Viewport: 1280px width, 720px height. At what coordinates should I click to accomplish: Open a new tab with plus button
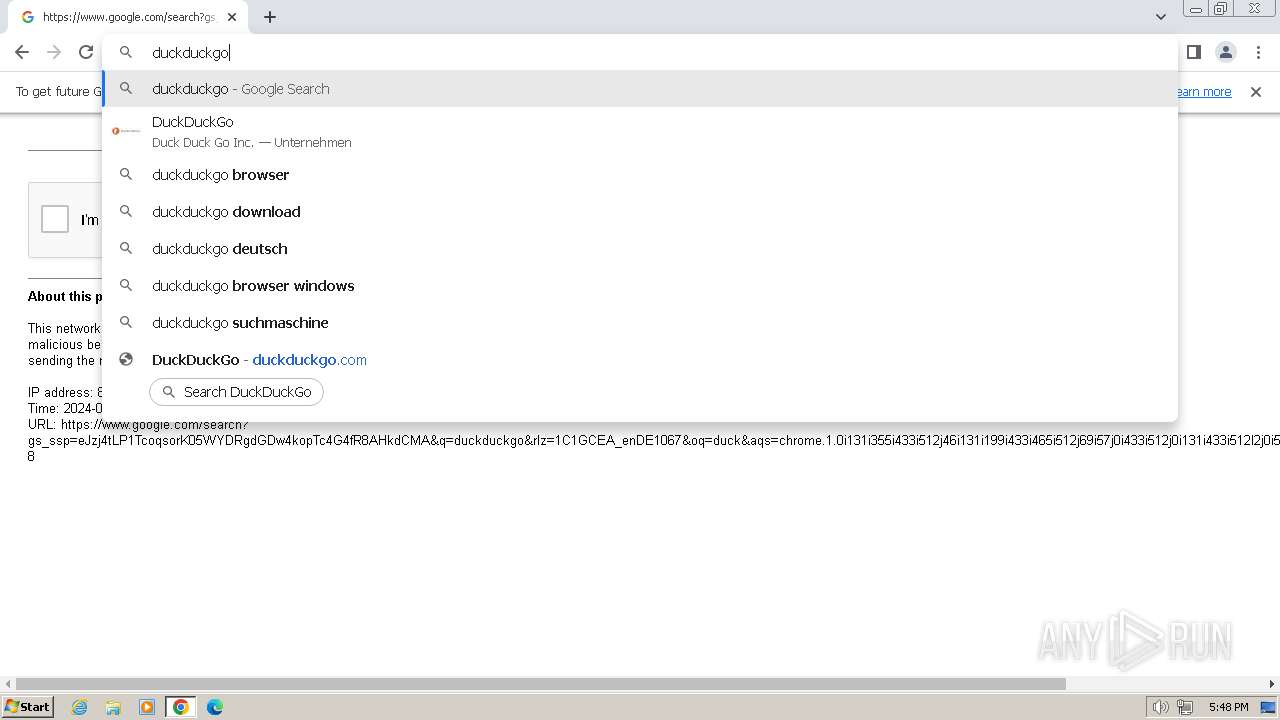270,17
